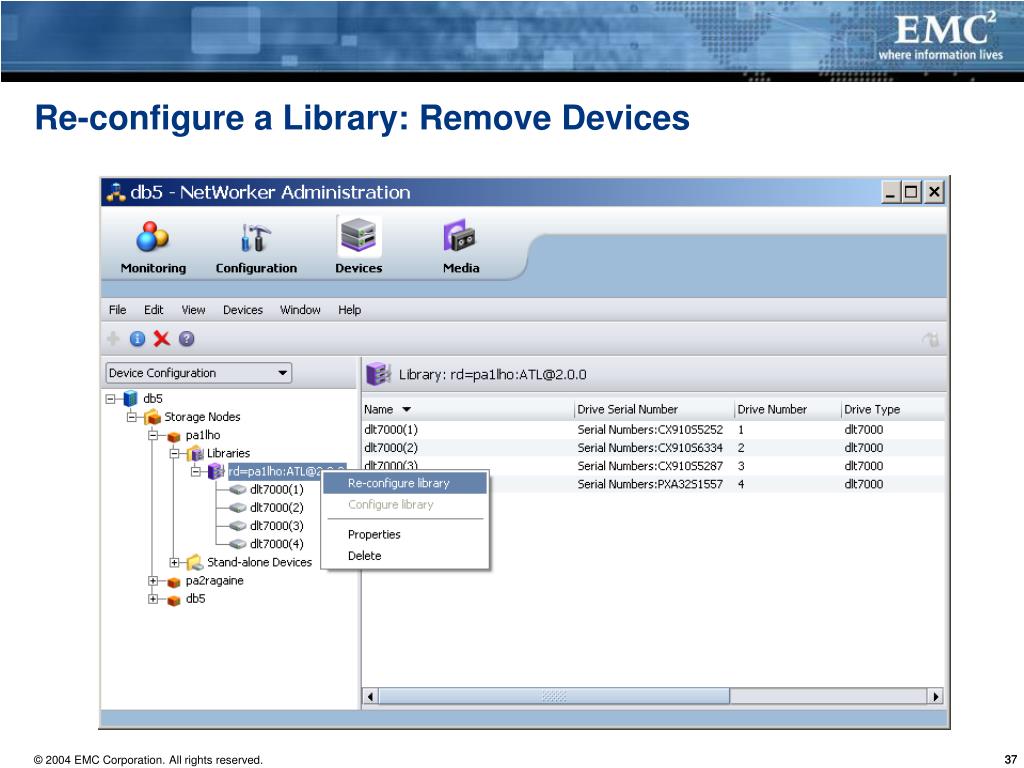Click the scrollbar right arrow

[936, 696]
